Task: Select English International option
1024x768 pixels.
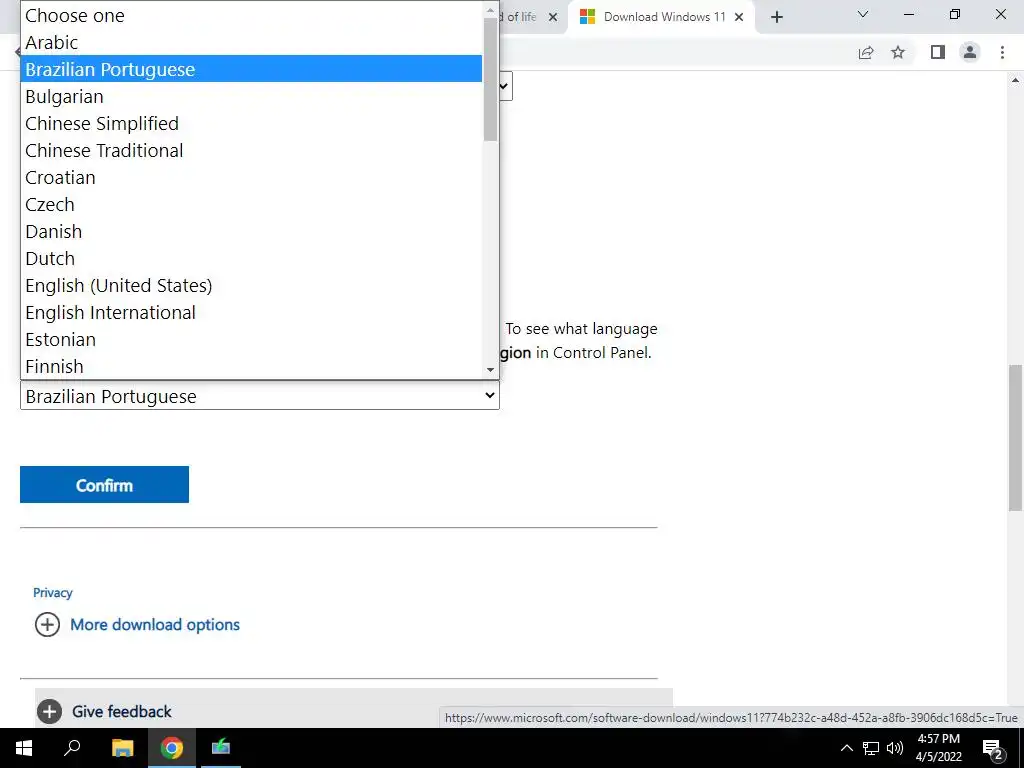Action: pyautogui.click(x=251, y=312)
